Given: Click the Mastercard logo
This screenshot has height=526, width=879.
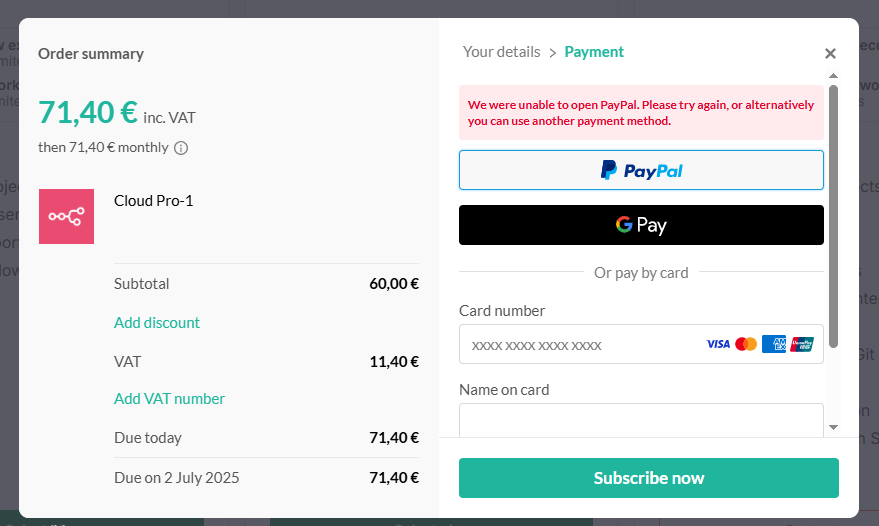Looking at the screenshot, I should point(746,344).
